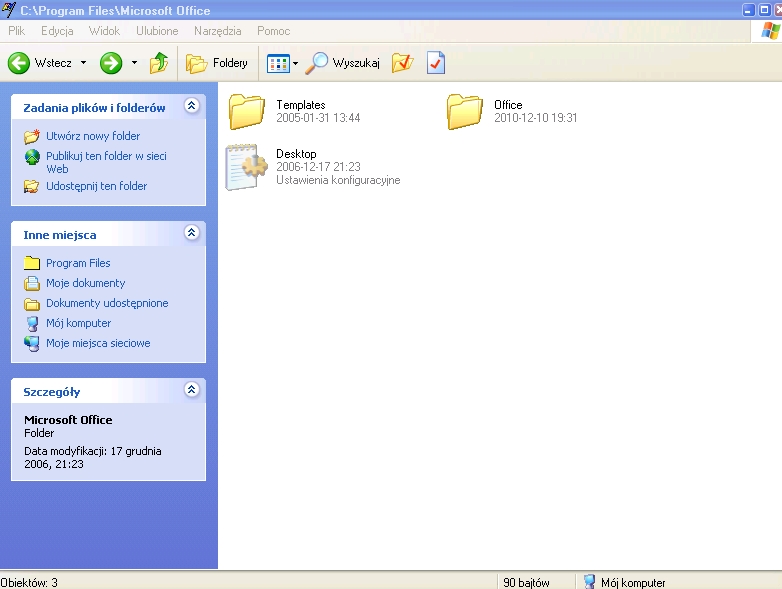Click date 2005-01-31 13:44 under Templates
Screen dimensions: 782x589
point(318,118)
